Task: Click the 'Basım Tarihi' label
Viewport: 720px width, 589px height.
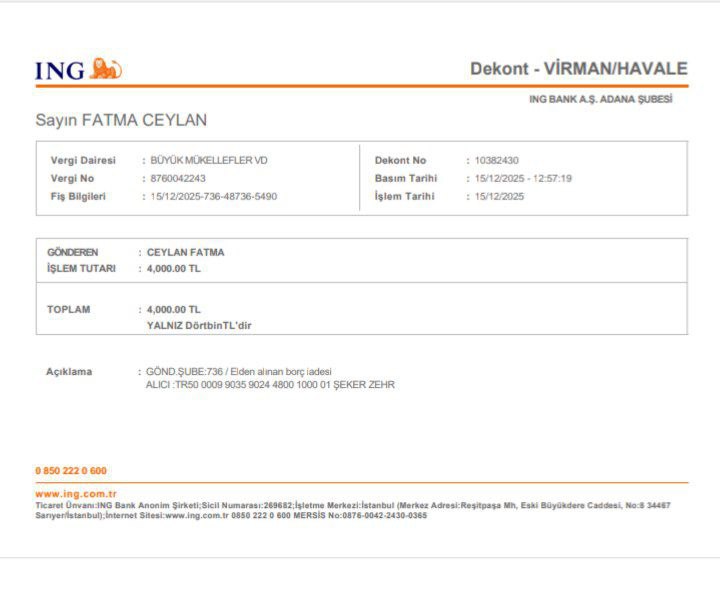Action: coord(406,178)
